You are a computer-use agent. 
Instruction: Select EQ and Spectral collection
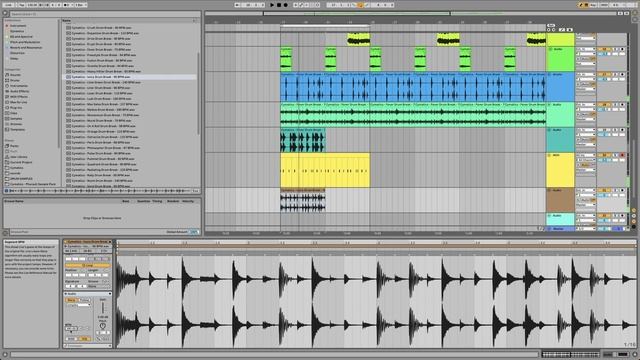(x=21, y=36)
